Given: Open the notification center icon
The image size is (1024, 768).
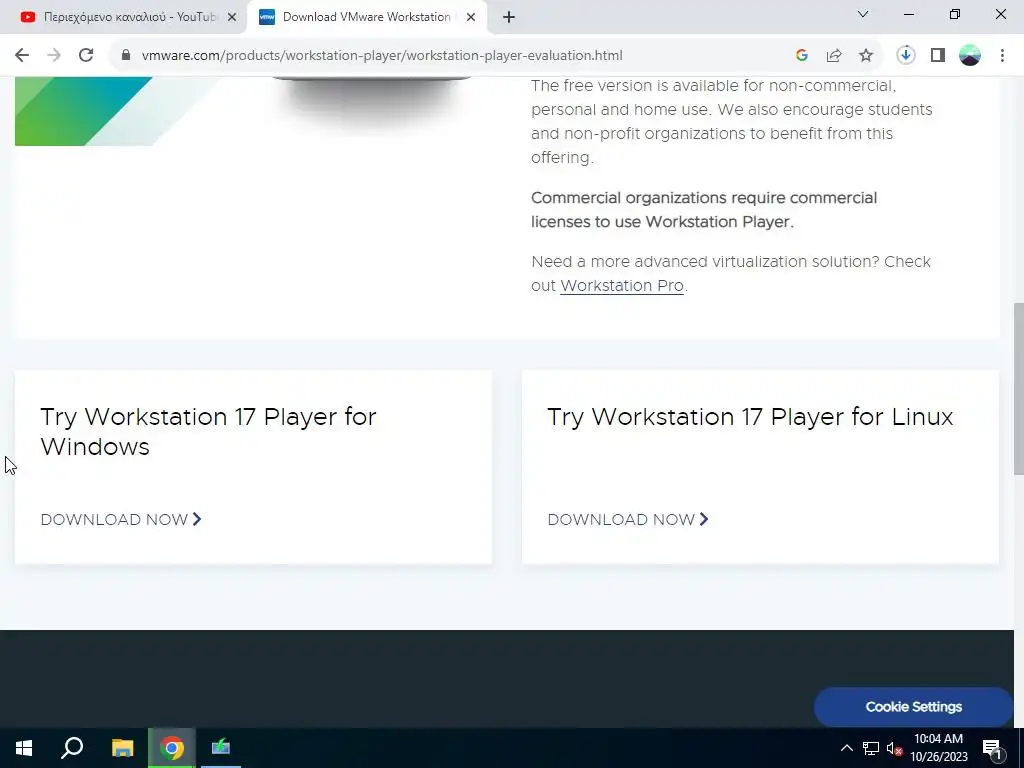Looking at the screenshot, I should [x=992, y=748].
